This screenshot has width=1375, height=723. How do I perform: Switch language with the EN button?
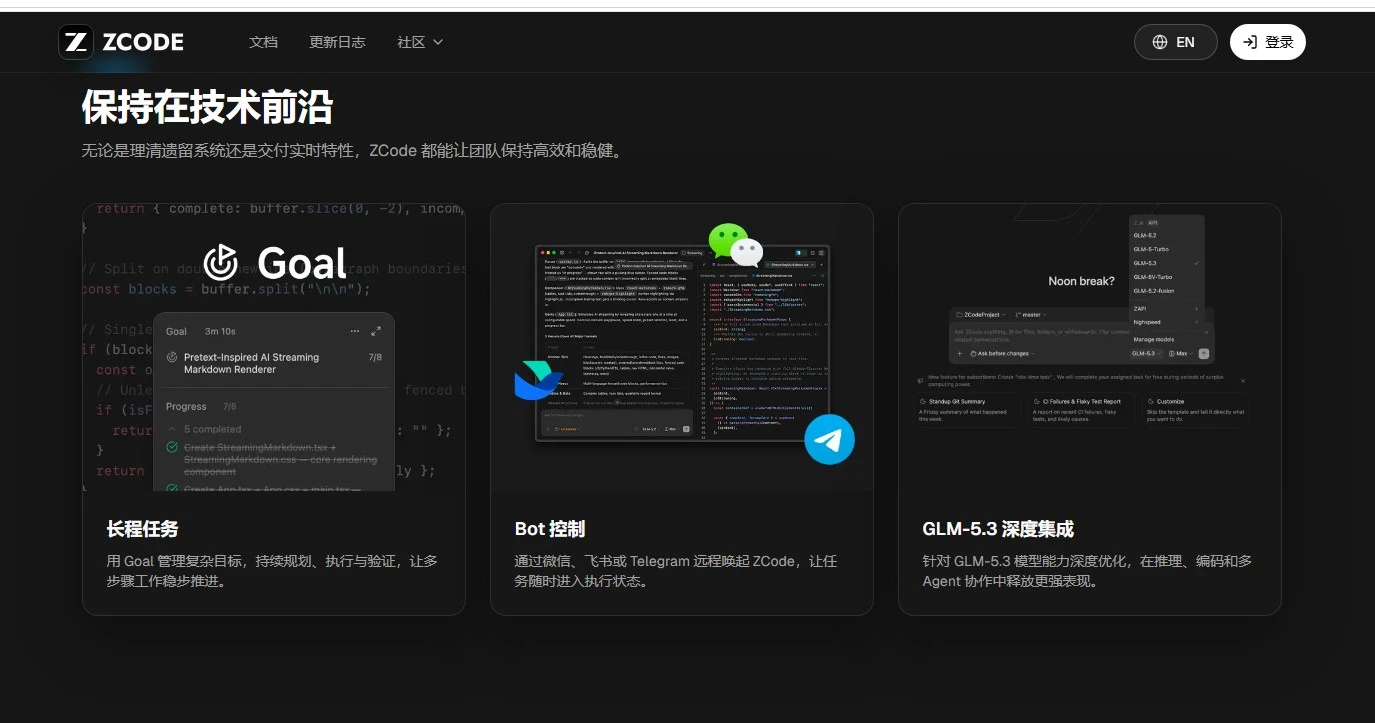pyautogui.click(x=1175, y=42)
